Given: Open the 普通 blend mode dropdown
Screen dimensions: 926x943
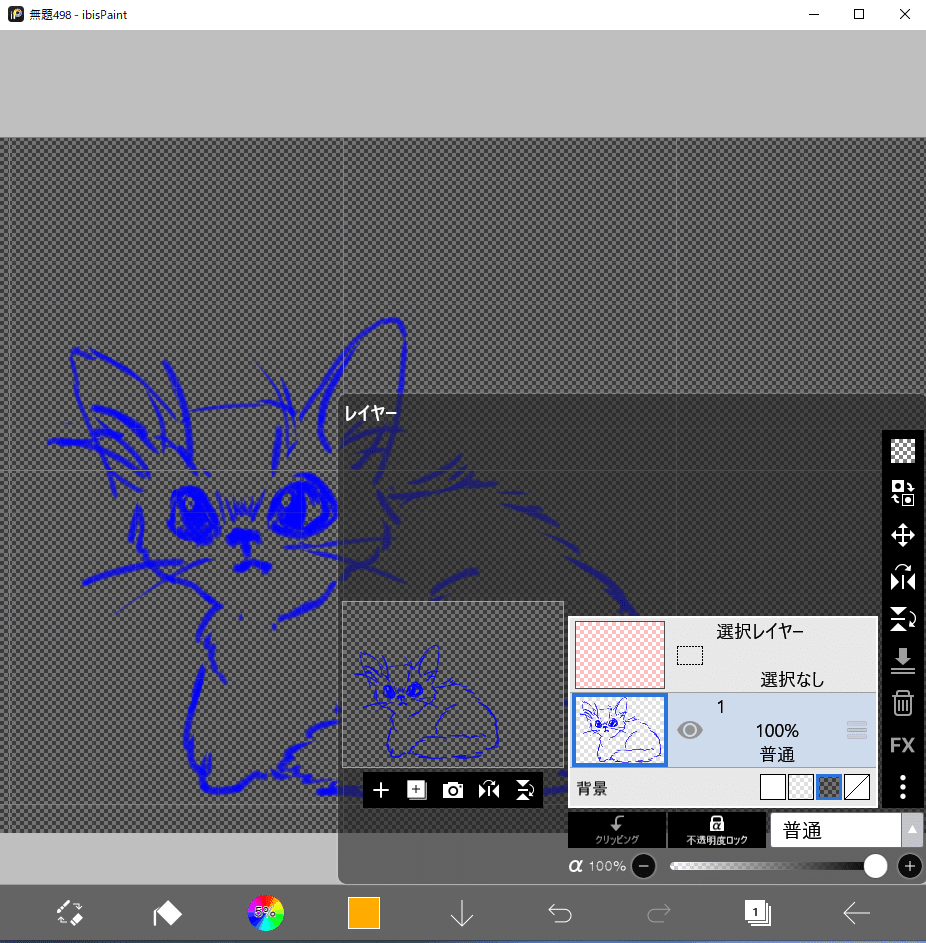Looking at the screenshot, I should [x=835, y=830].
